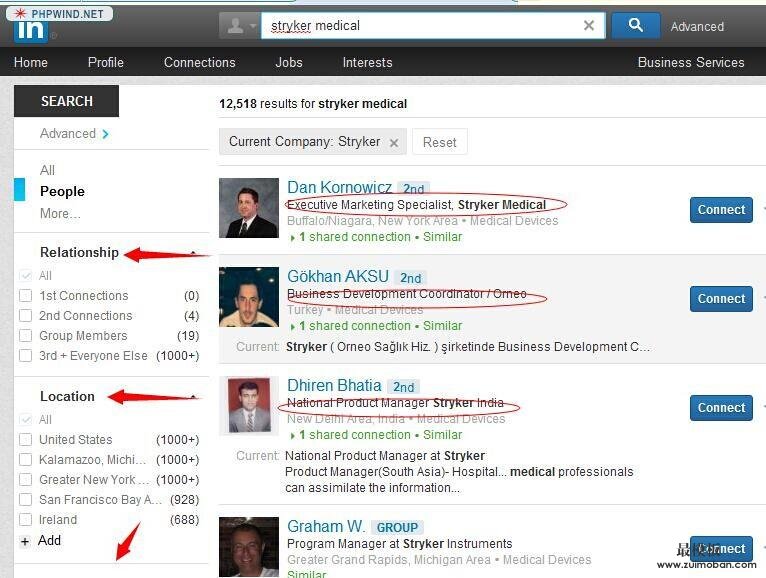Open the Profile menu
This screenshot has height=578, width=766.
(106, 63)
